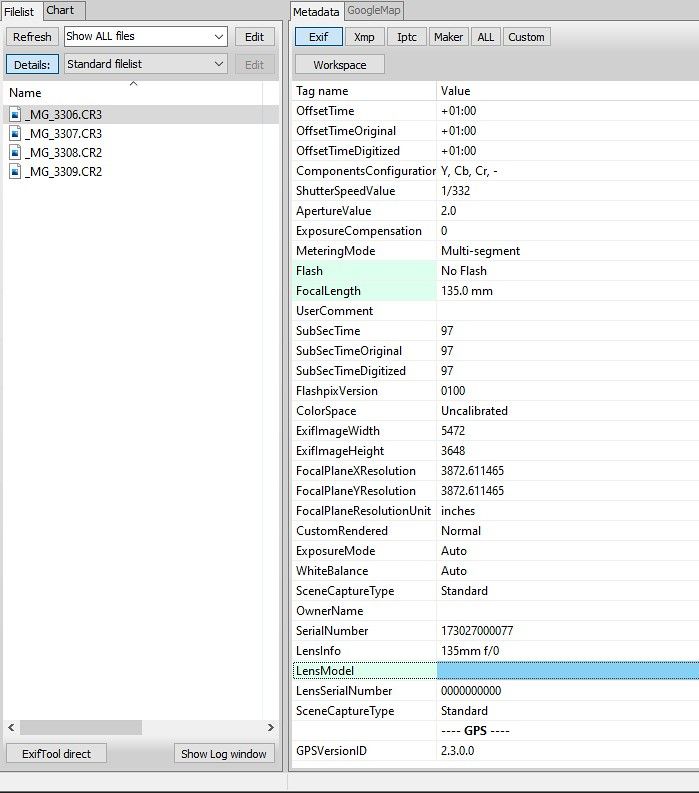Expand the Standard filelist dropdown
This screenshot has height=793, width=699.
point(145,64)
